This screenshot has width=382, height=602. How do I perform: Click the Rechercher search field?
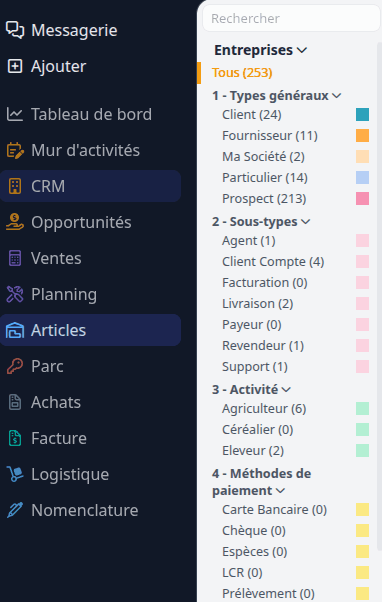coord(291,18)
